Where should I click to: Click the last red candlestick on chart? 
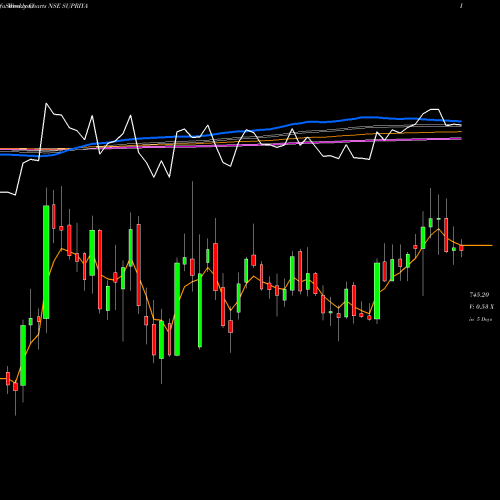point(461,248)
